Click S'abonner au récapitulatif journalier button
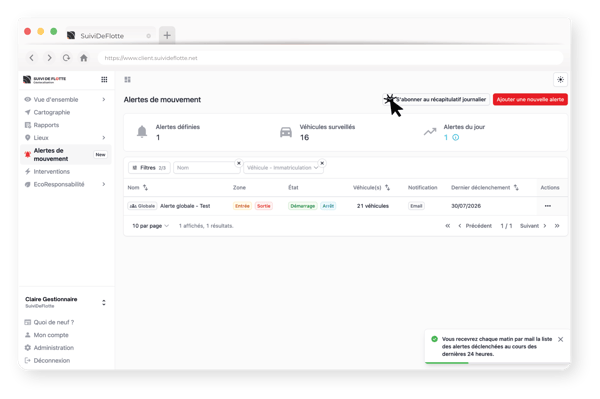Viewport: 600px width, 399px height. pos(436,99)
